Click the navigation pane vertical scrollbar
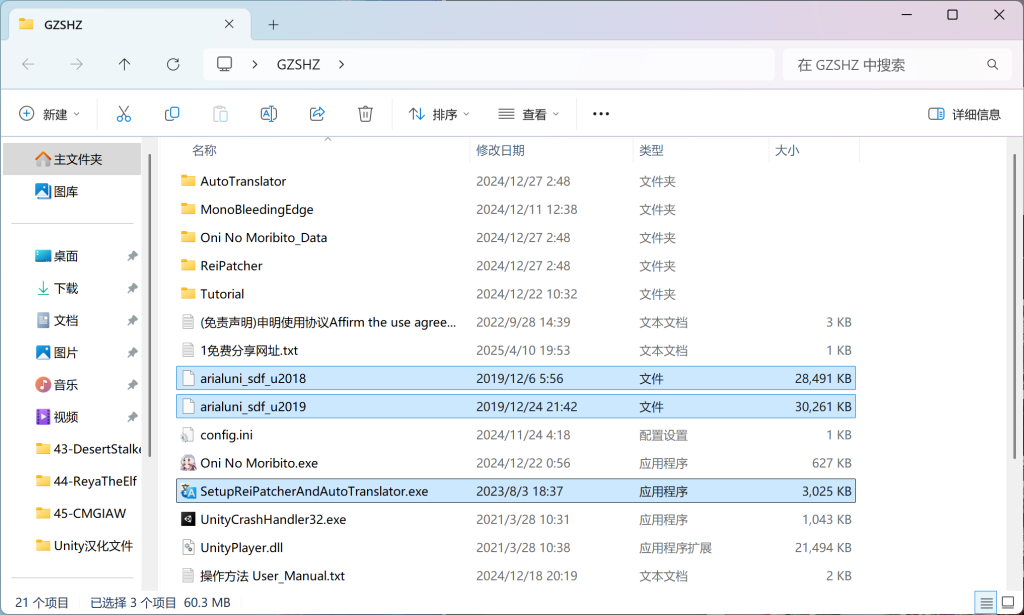 (150, 300)
